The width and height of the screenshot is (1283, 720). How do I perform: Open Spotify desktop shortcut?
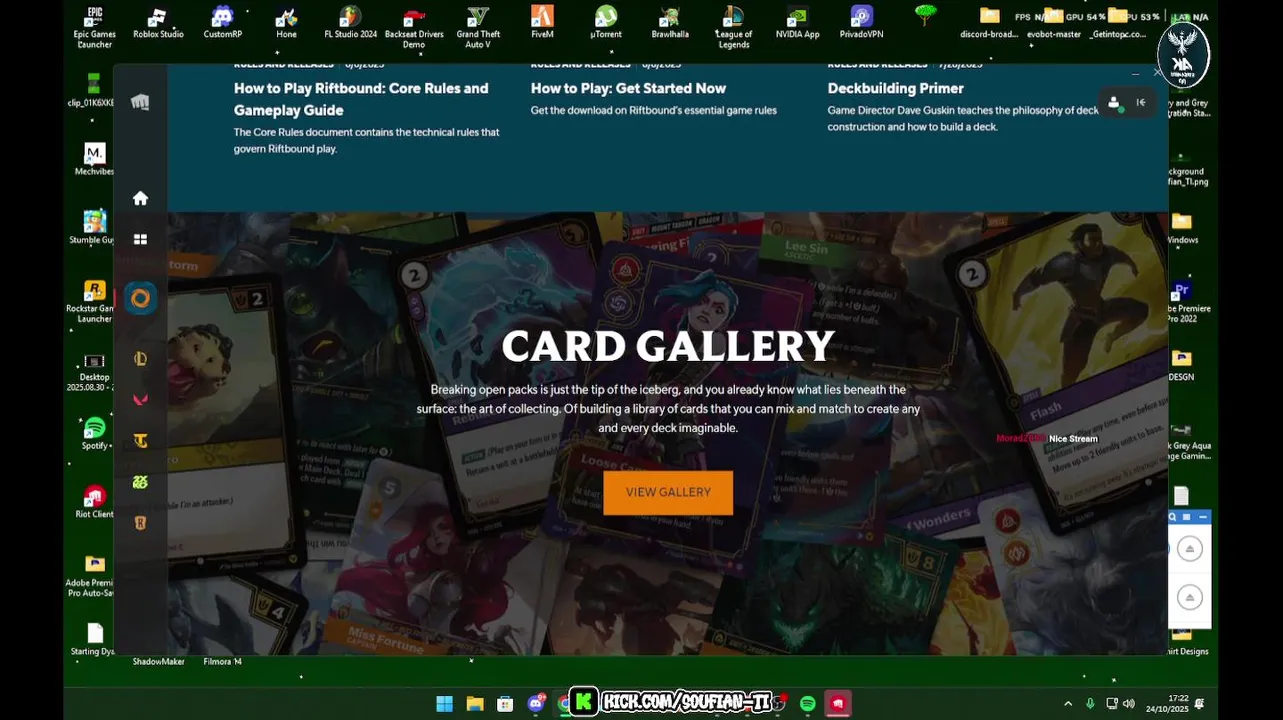click(x=94, y=433)
